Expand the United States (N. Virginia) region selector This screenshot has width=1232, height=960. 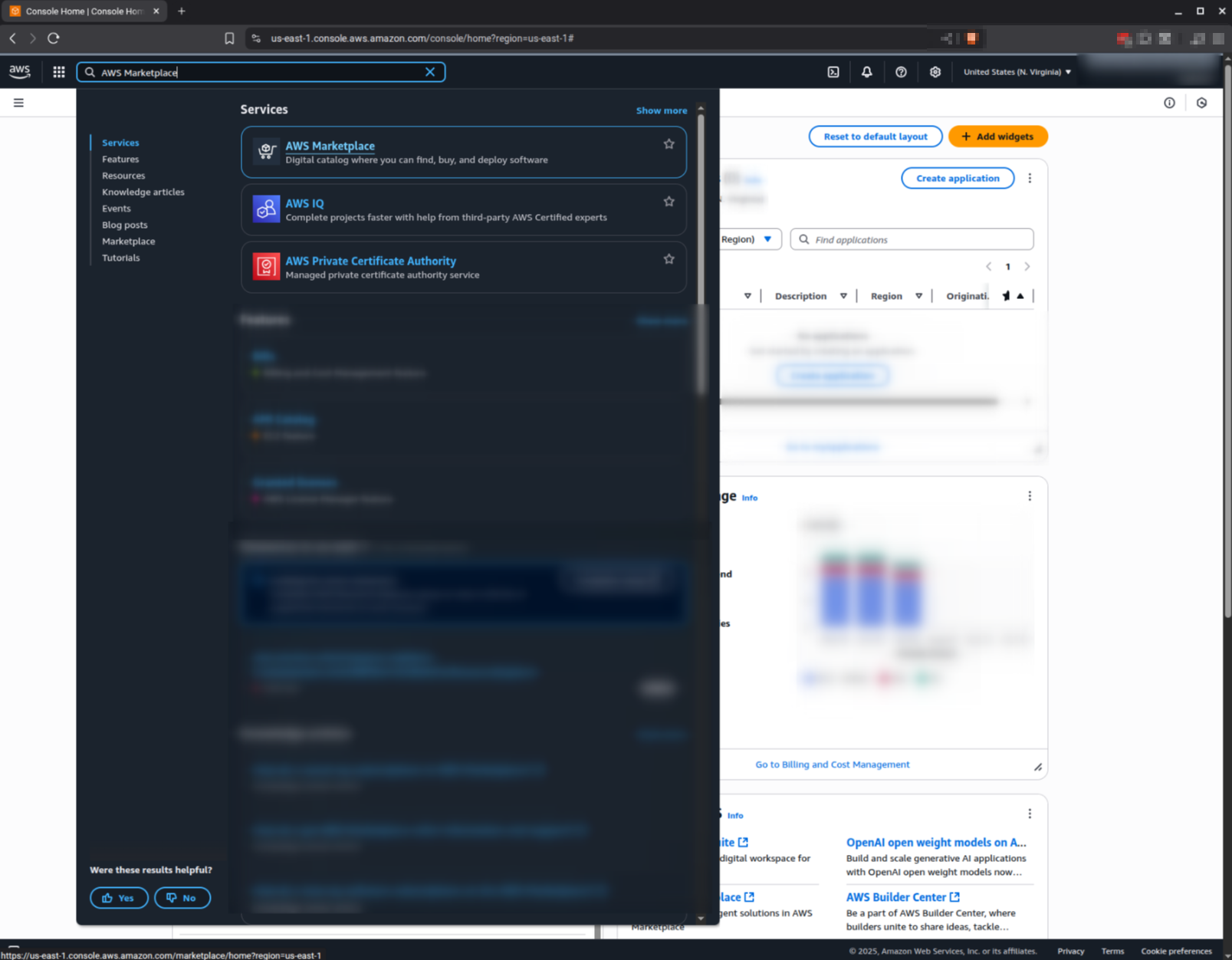(x=1017, y=72)
